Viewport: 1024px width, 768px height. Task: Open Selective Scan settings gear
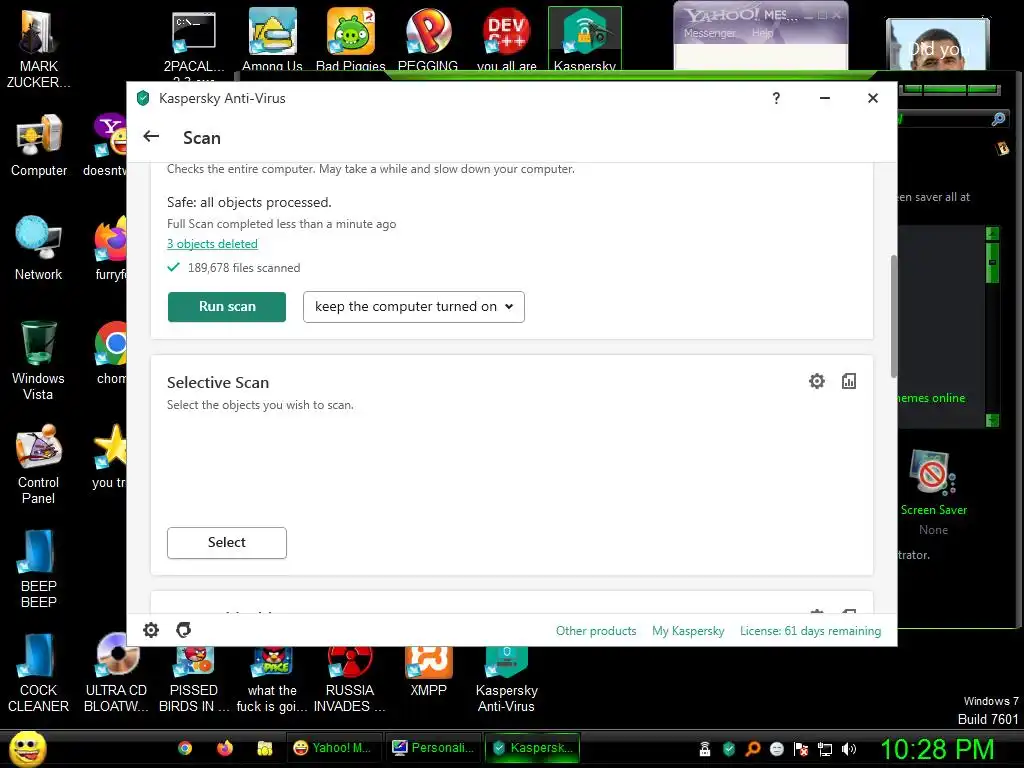pyautogui.click(x=816, y=381)
